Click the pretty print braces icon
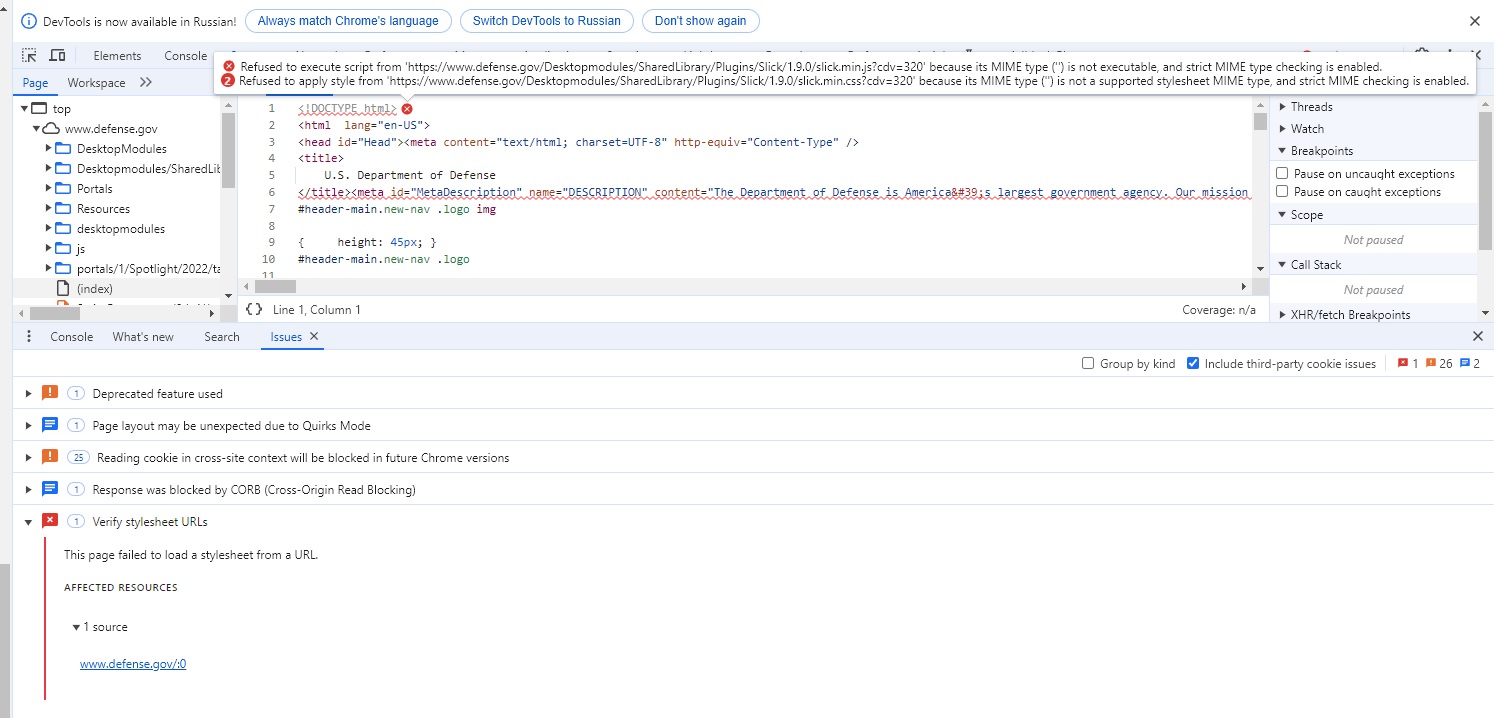 click(254, 310)
